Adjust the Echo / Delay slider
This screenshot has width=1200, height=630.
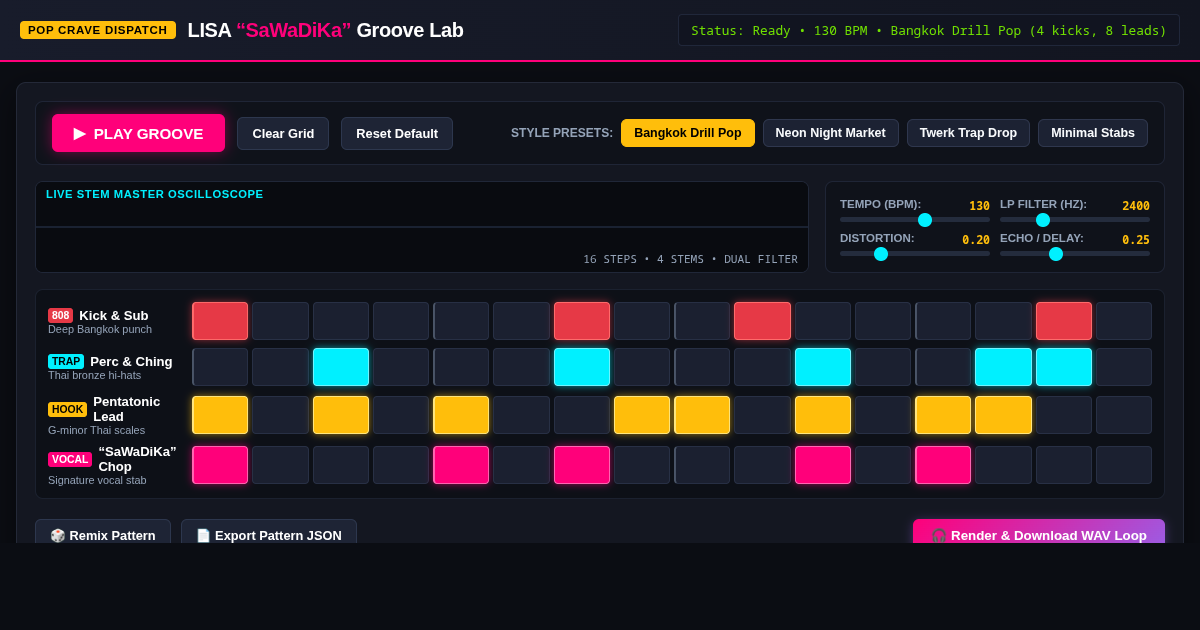1075,254
